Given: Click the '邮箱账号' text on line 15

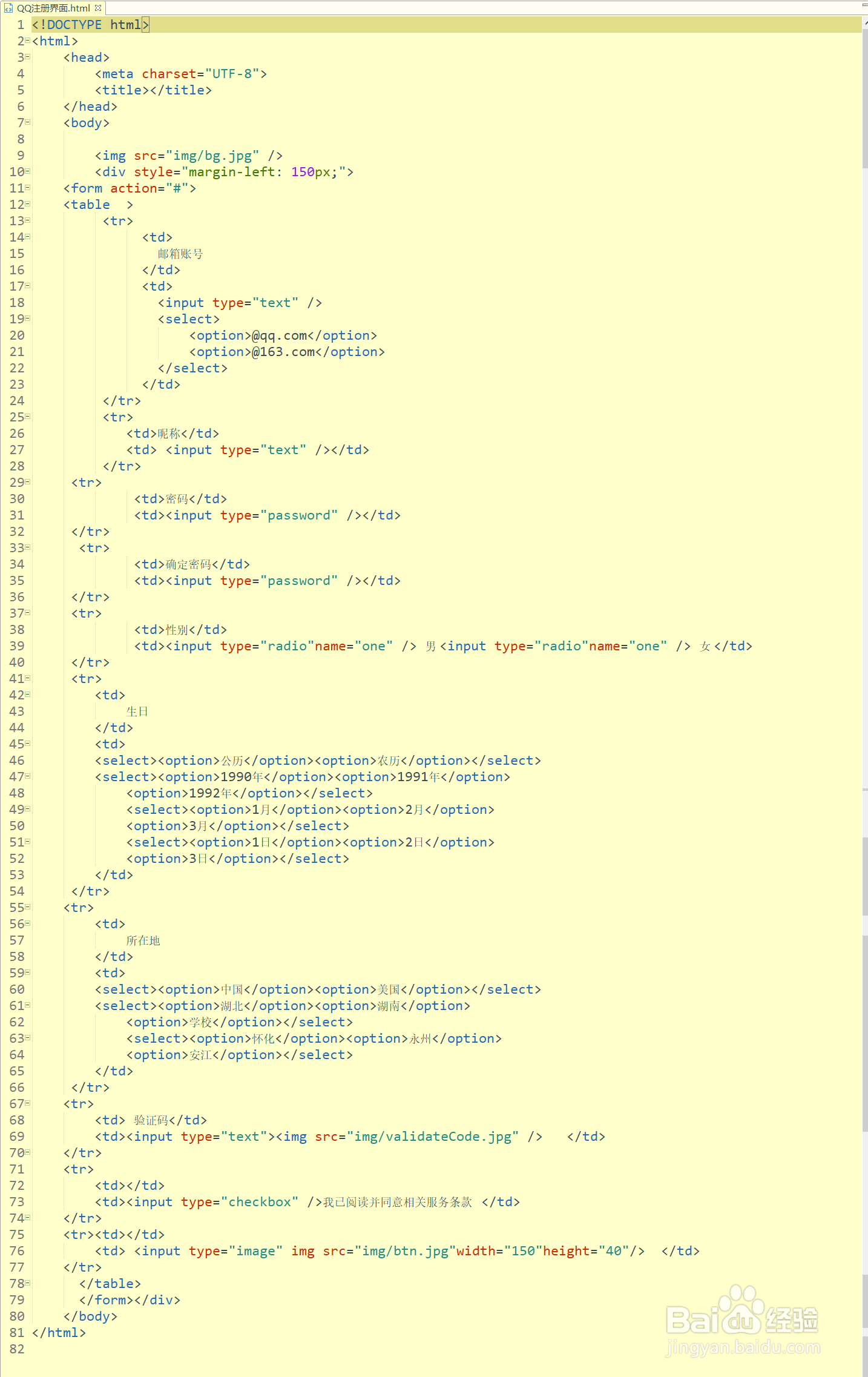Looking at the screenshot, I should click(180, 254).
